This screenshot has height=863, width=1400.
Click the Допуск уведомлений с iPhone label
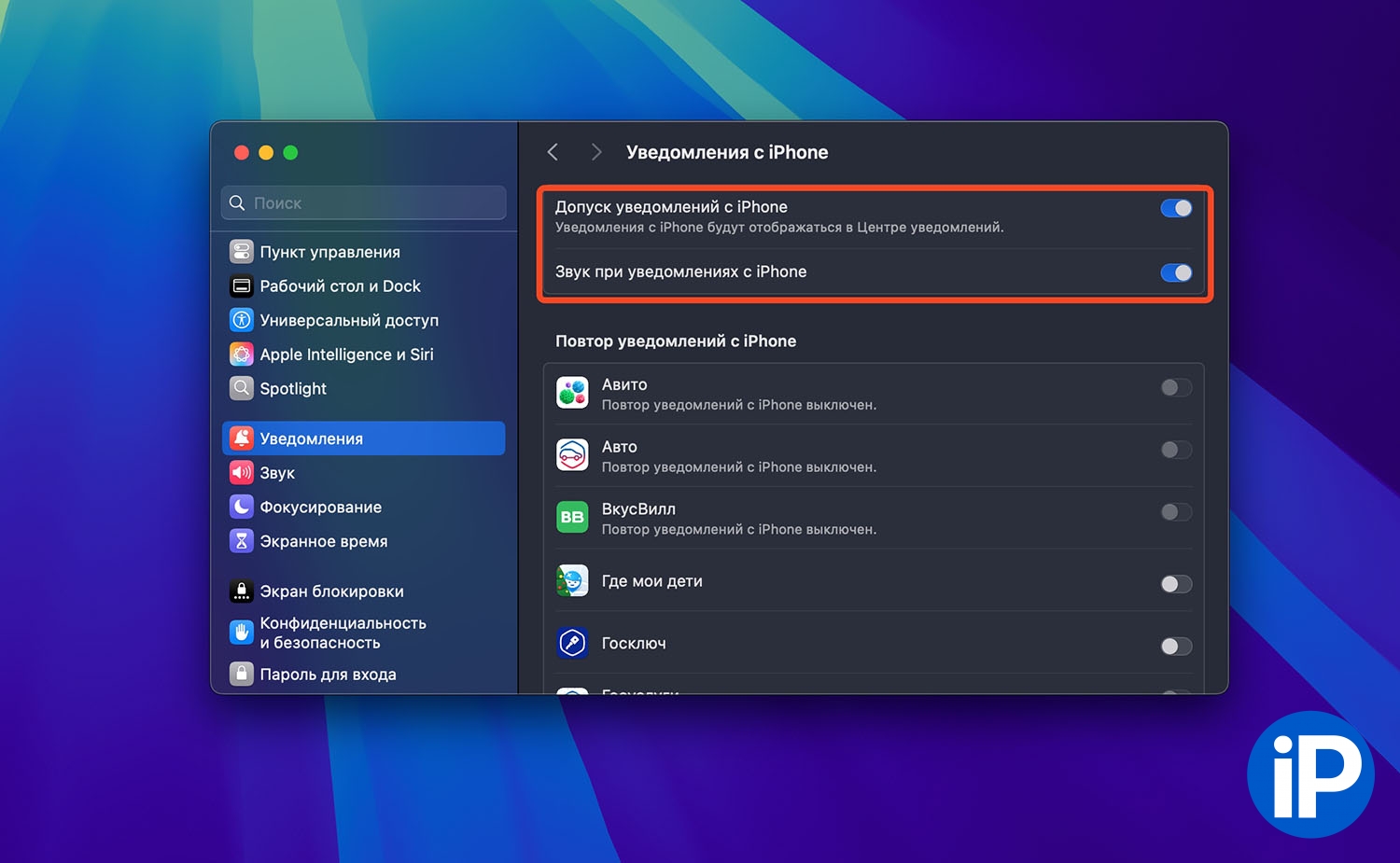[x=671, y=207]
